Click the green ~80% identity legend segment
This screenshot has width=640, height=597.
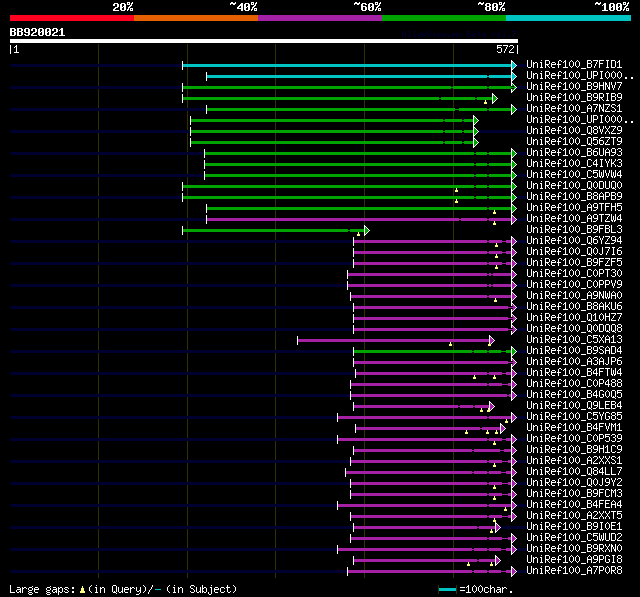[x=444, y=18]
